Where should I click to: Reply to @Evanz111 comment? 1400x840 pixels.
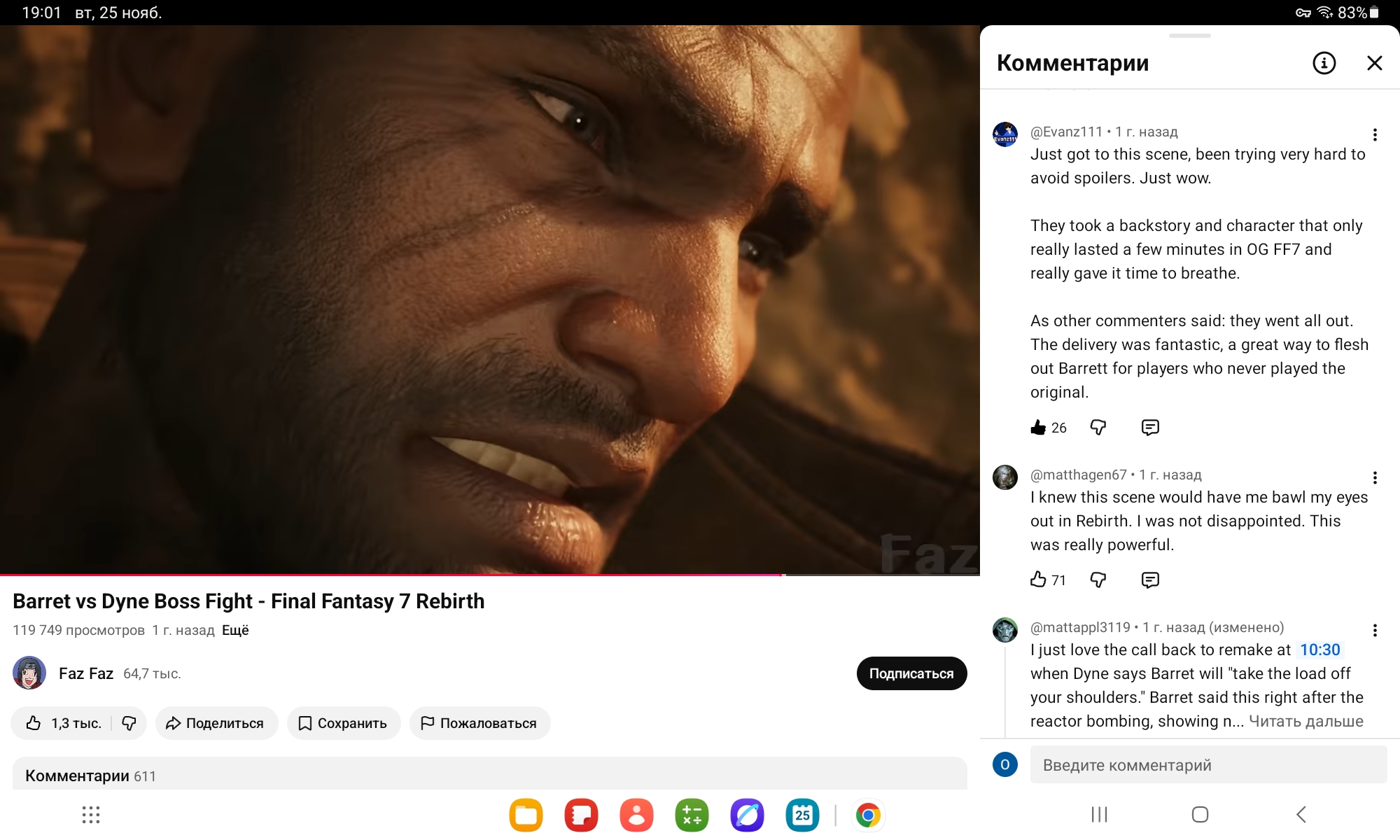(x=1150, y=427)
